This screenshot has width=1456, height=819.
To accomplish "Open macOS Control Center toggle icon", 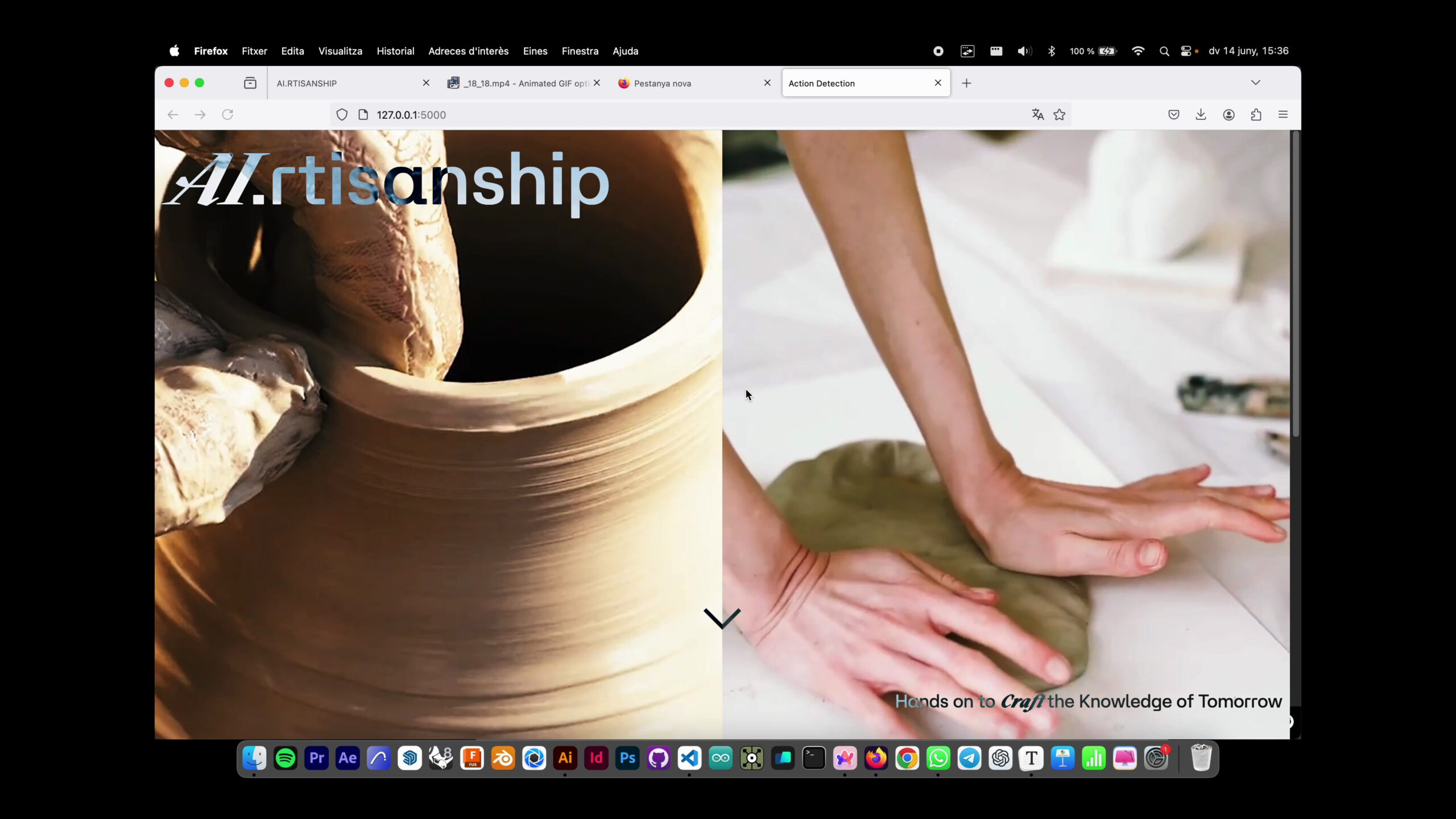I will (x=1185, y=51).
